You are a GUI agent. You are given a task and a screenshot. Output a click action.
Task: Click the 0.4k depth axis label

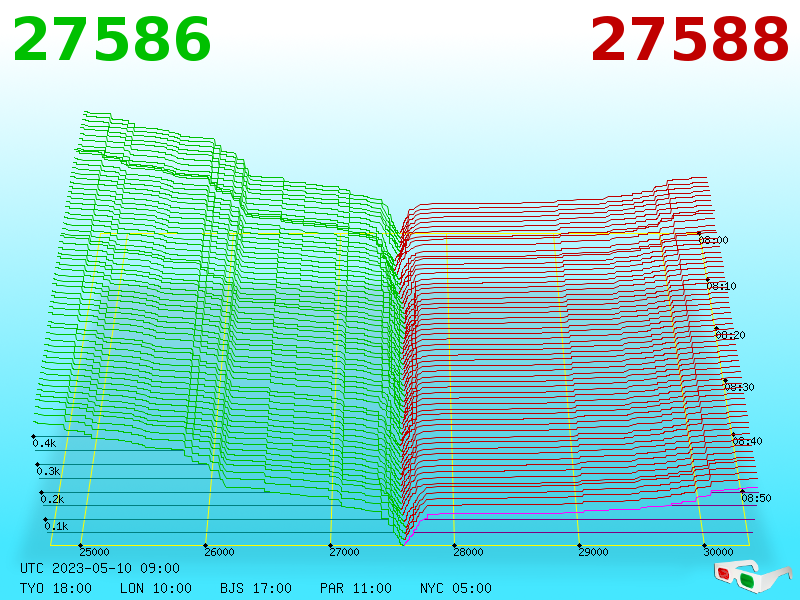(44, 443)
